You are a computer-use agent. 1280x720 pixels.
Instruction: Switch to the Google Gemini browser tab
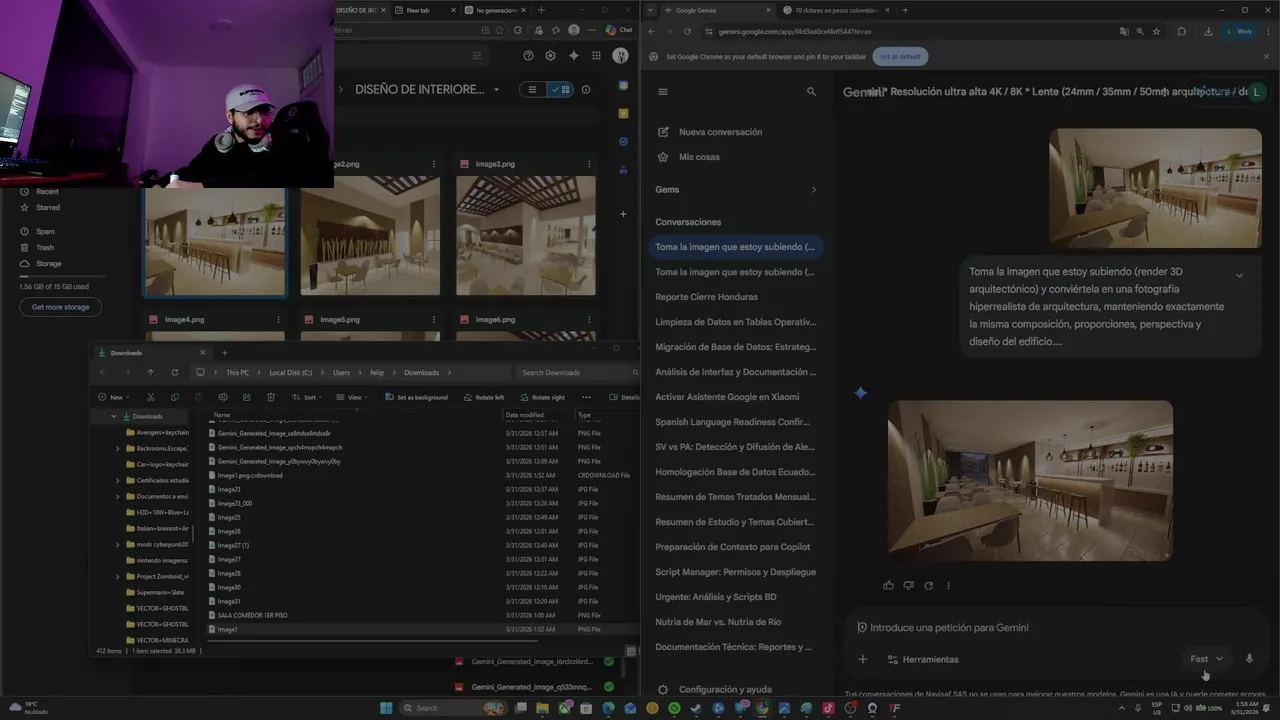pyautogui.click(x=695, y=10)
